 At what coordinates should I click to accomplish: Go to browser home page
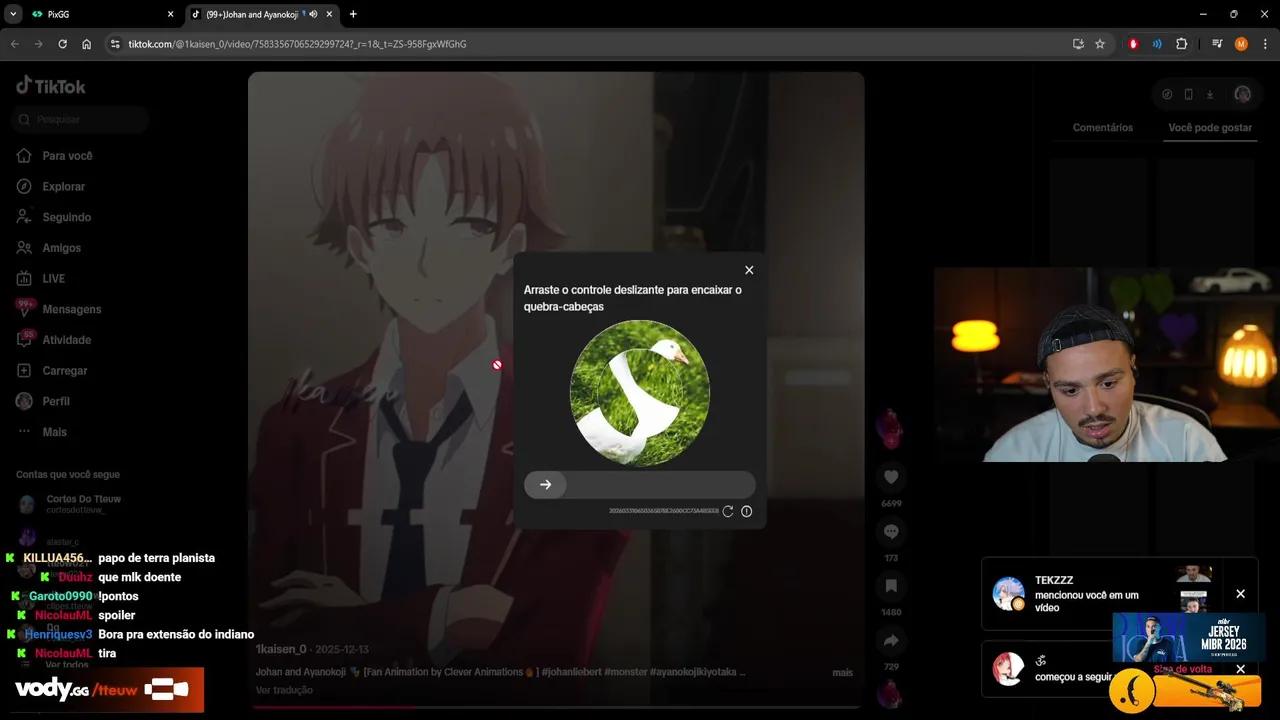point(86,44)
